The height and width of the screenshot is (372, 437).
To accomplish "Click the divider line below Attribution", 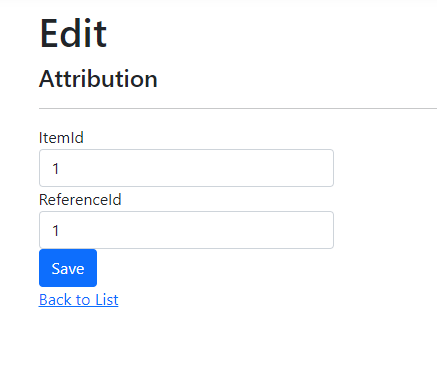I will tap(238, 108).
